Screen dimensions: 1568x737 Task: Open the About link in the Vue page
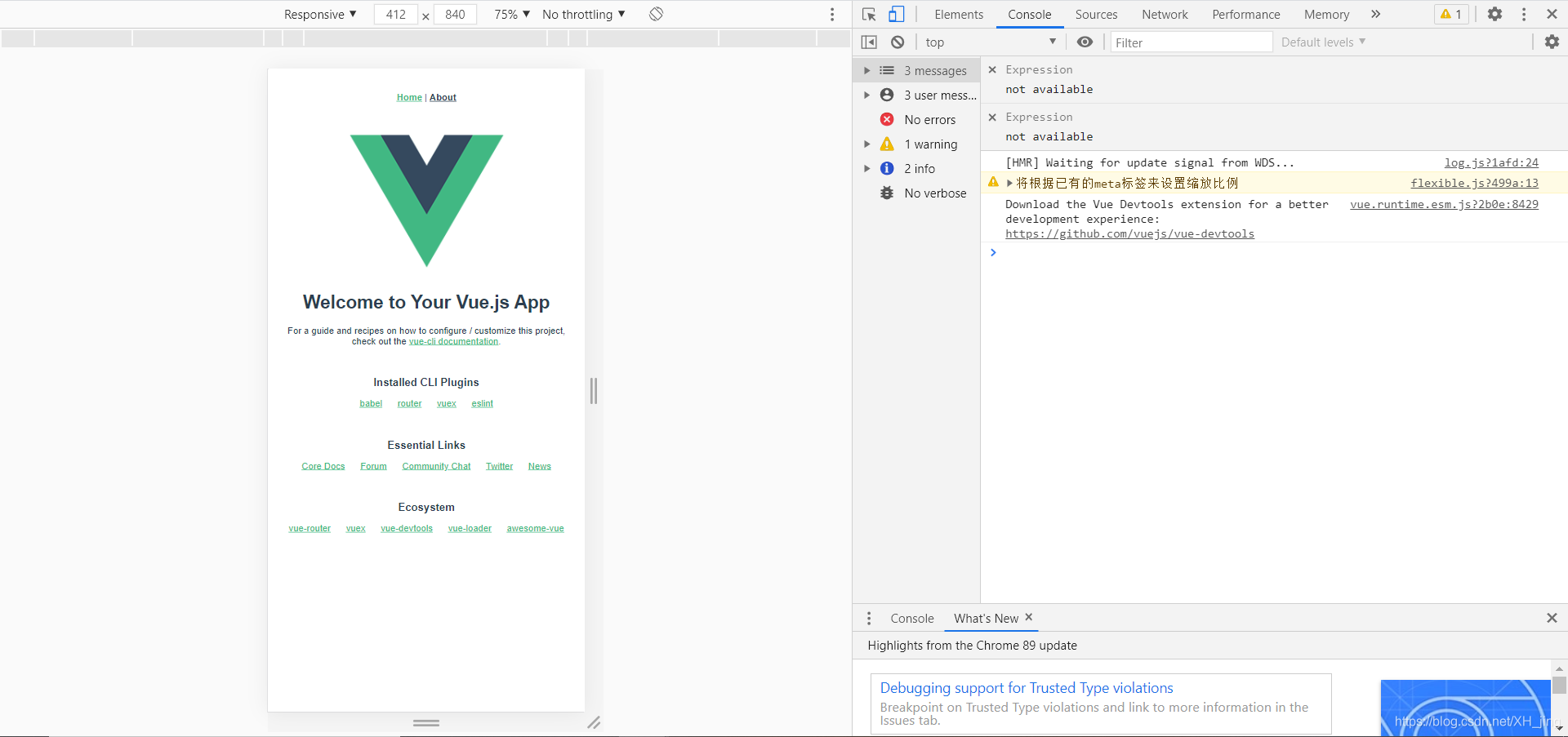click(443, 97)
